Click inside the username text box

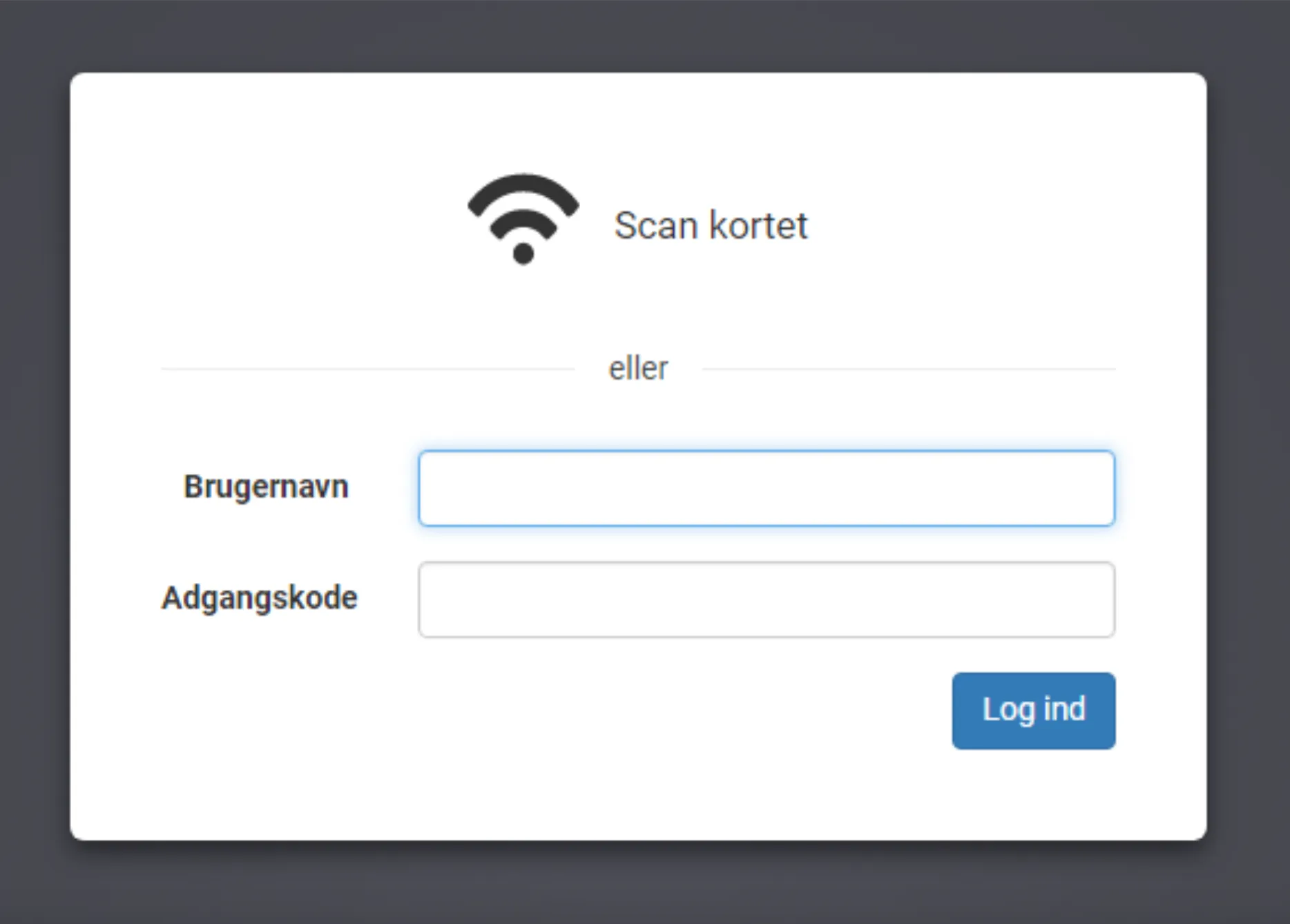(x=765, y=488)
